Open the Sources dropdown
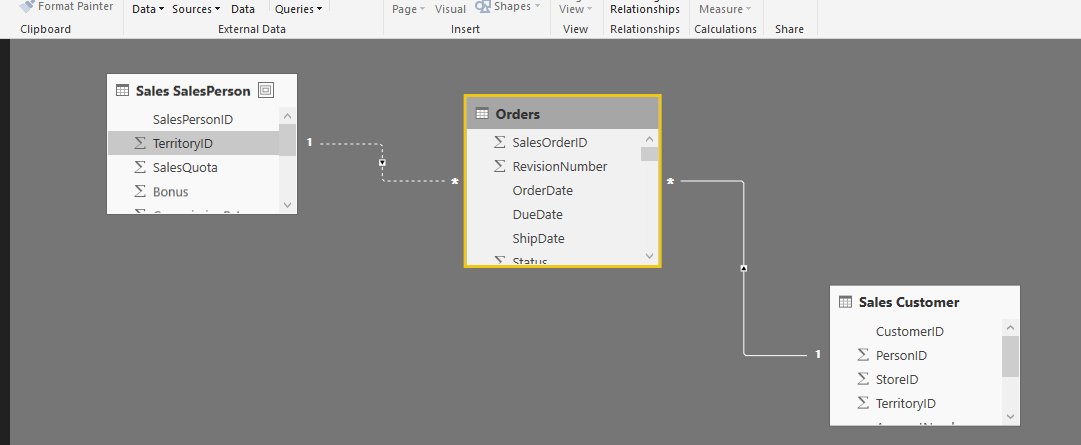Screen dimensions: 1081x445 196,9
